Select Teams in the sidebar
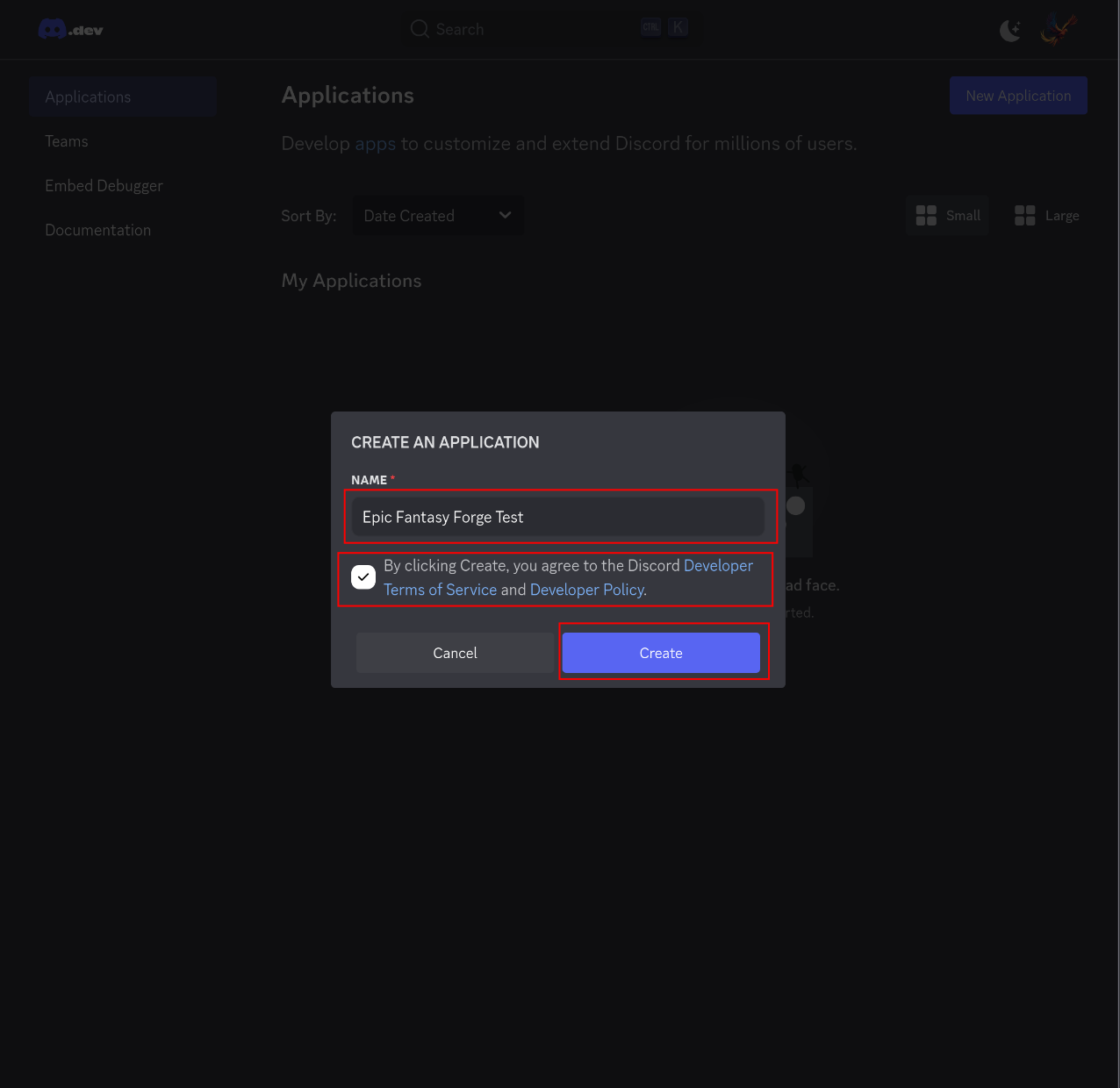This screenshot has width=1120, height=1088. 66,140
